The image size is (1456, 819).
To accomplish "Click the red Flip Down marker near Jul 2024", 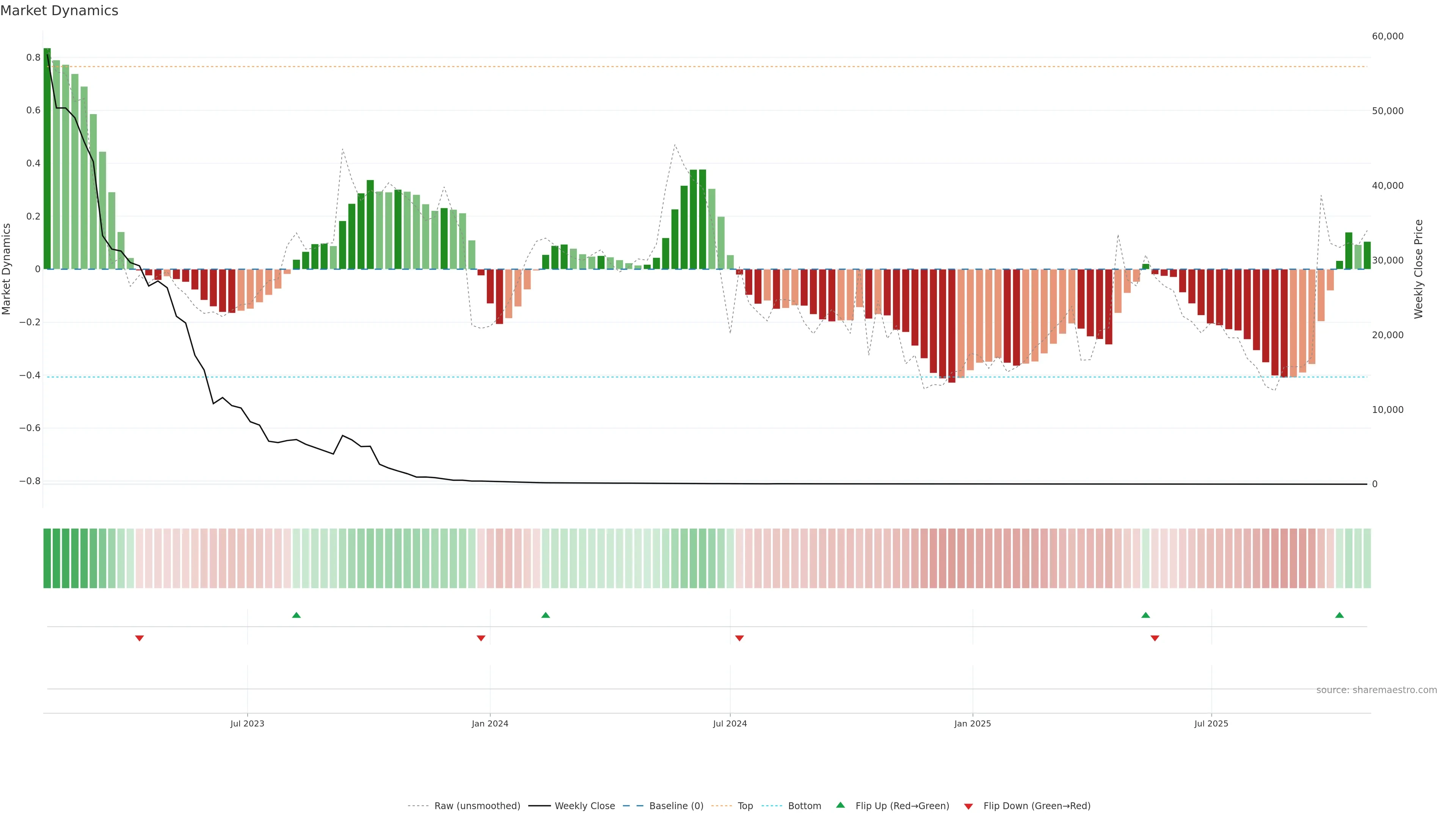I will pyautogui.click(x=739, y=638).
